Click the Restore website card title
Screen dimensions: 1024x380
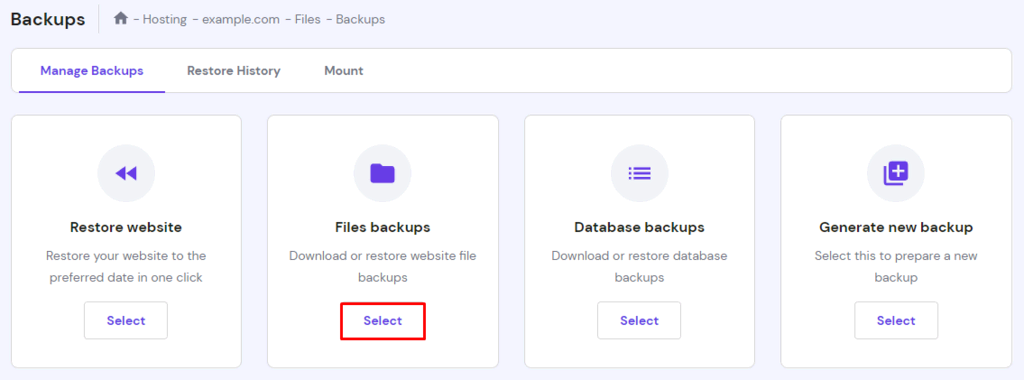coord(126,227)
